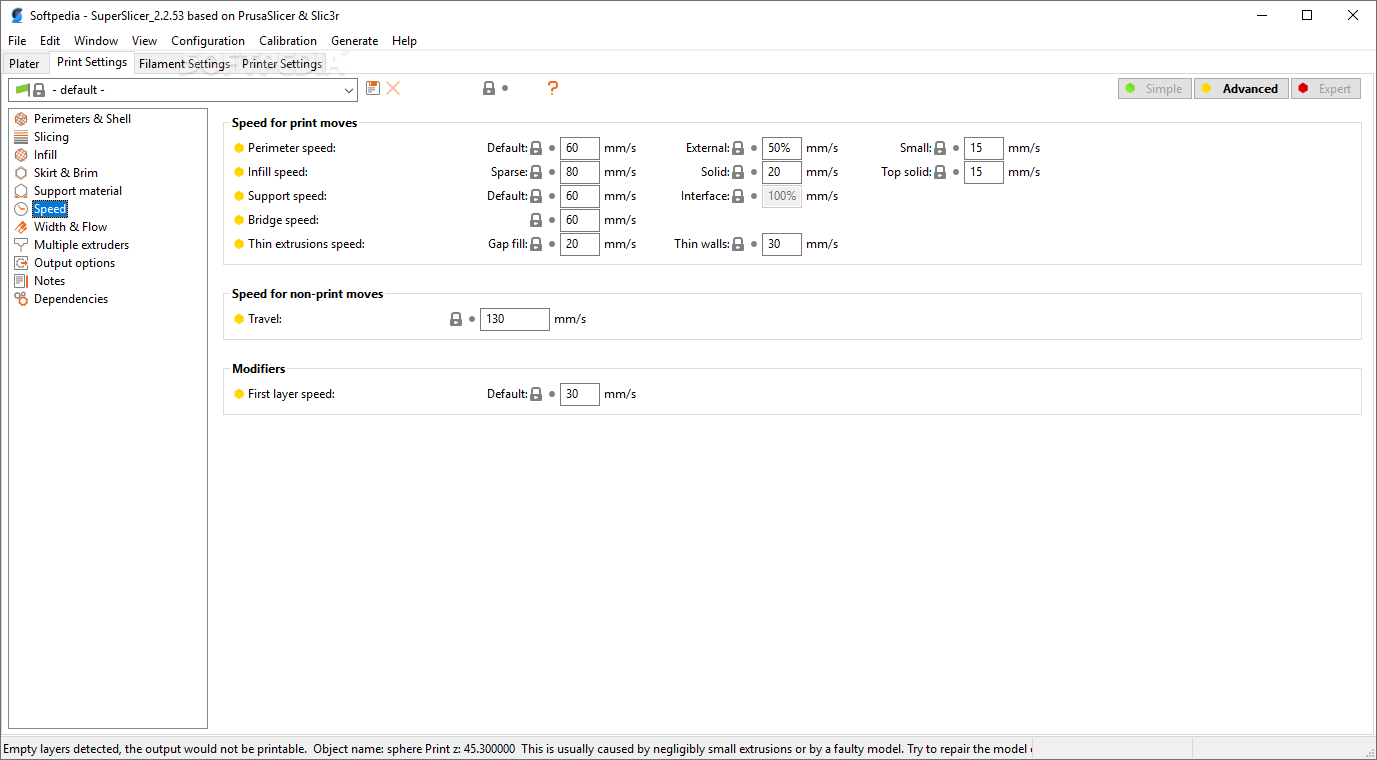Screen dimensions: 1377x760
Task: Open the Edit menu
Action: [50, 41]
